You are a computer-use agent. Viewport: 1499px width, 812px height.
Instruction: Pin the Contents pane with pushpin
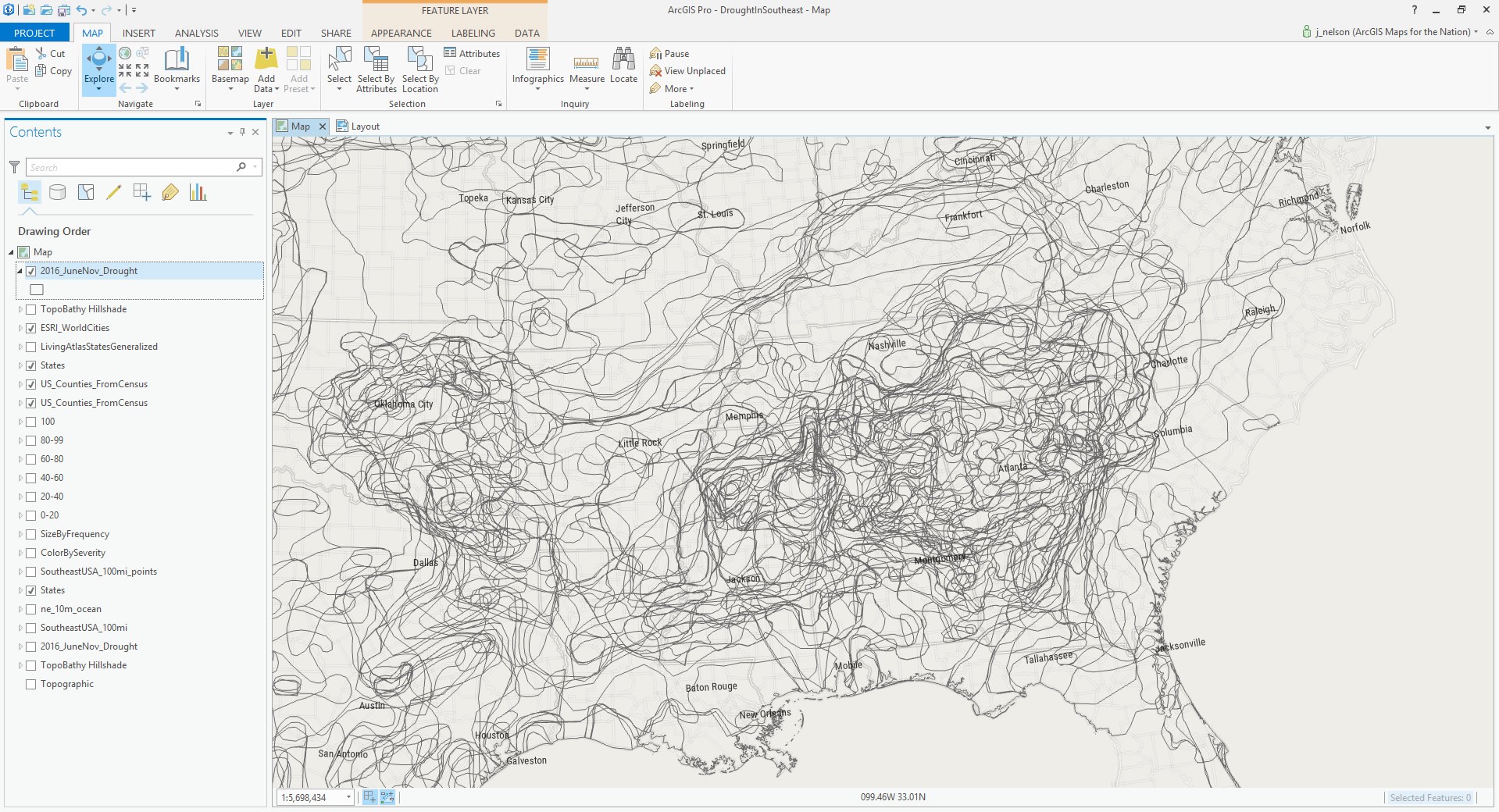coord(243,132)
